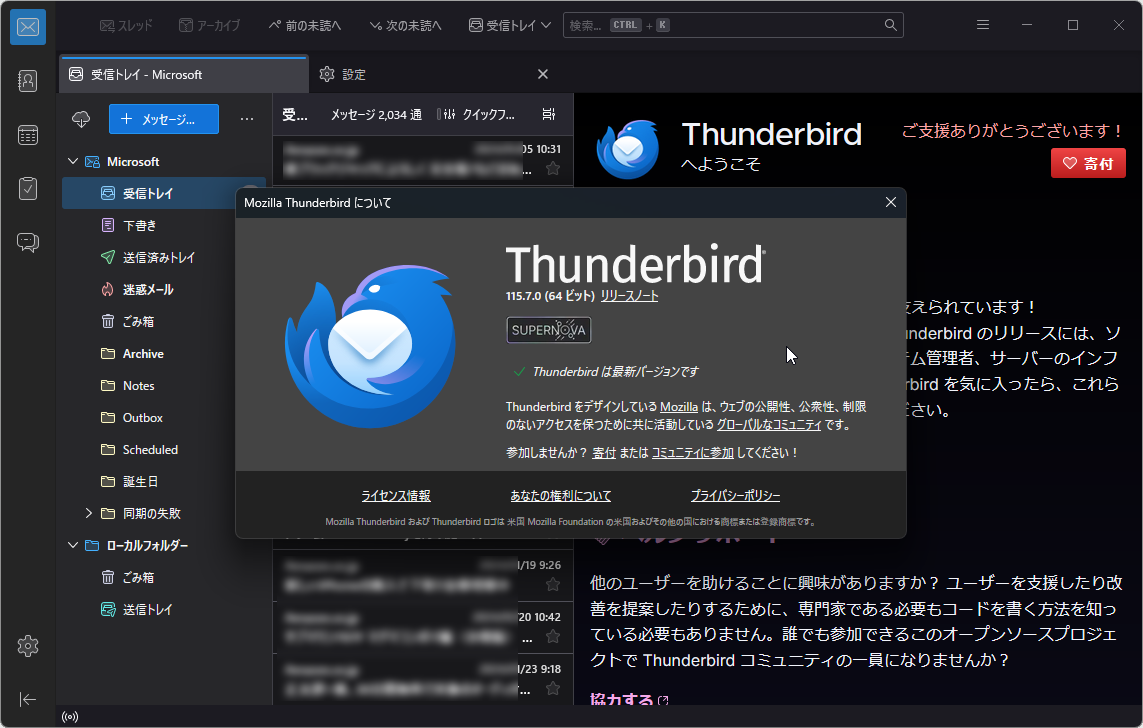
Task: Click the search field in the top bar
Action: 735,24
